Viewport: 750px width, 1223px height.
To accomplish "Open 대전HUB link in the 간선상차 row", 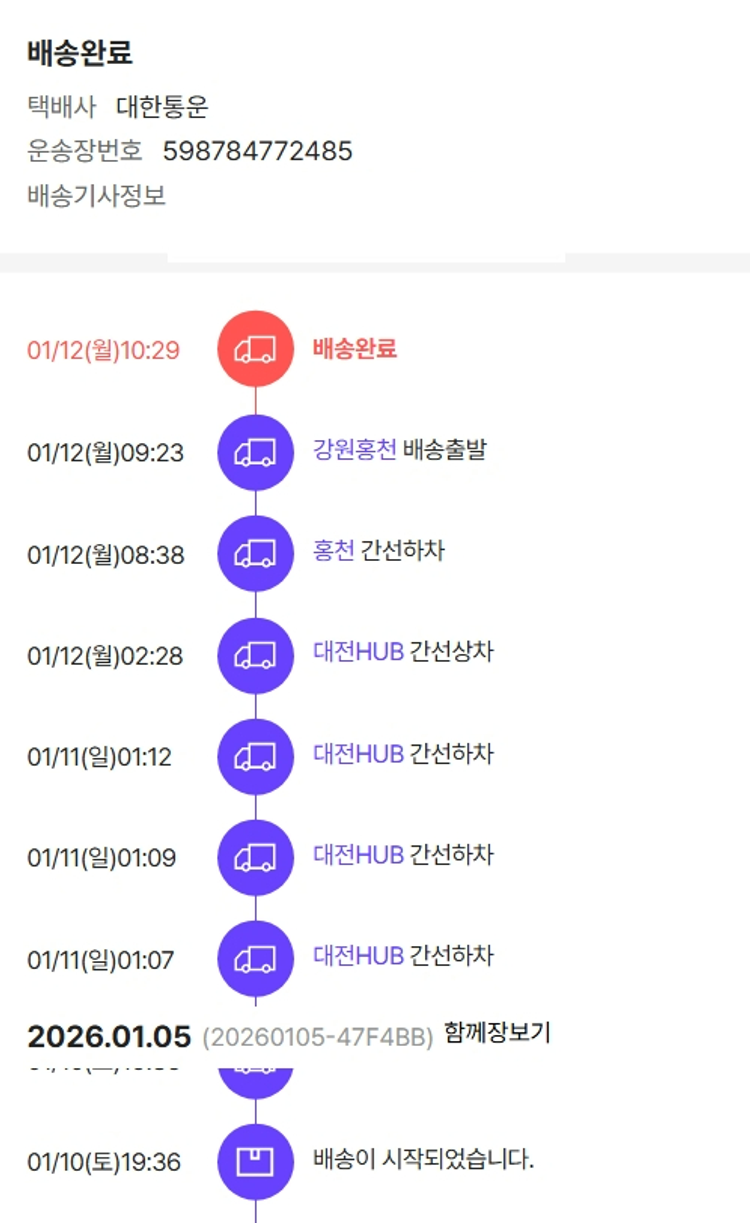I will pos(358,653).
